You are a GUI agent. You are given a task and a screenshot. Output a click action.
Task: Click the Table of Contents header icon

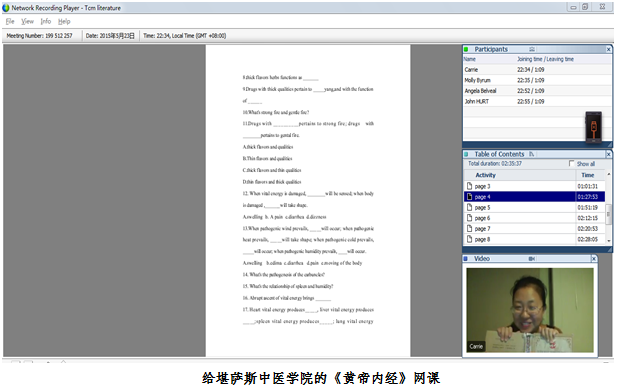tap(532, 154)
